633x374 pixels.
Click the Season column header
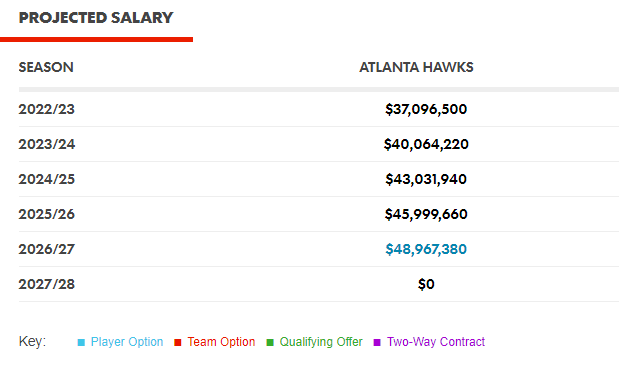46,67
